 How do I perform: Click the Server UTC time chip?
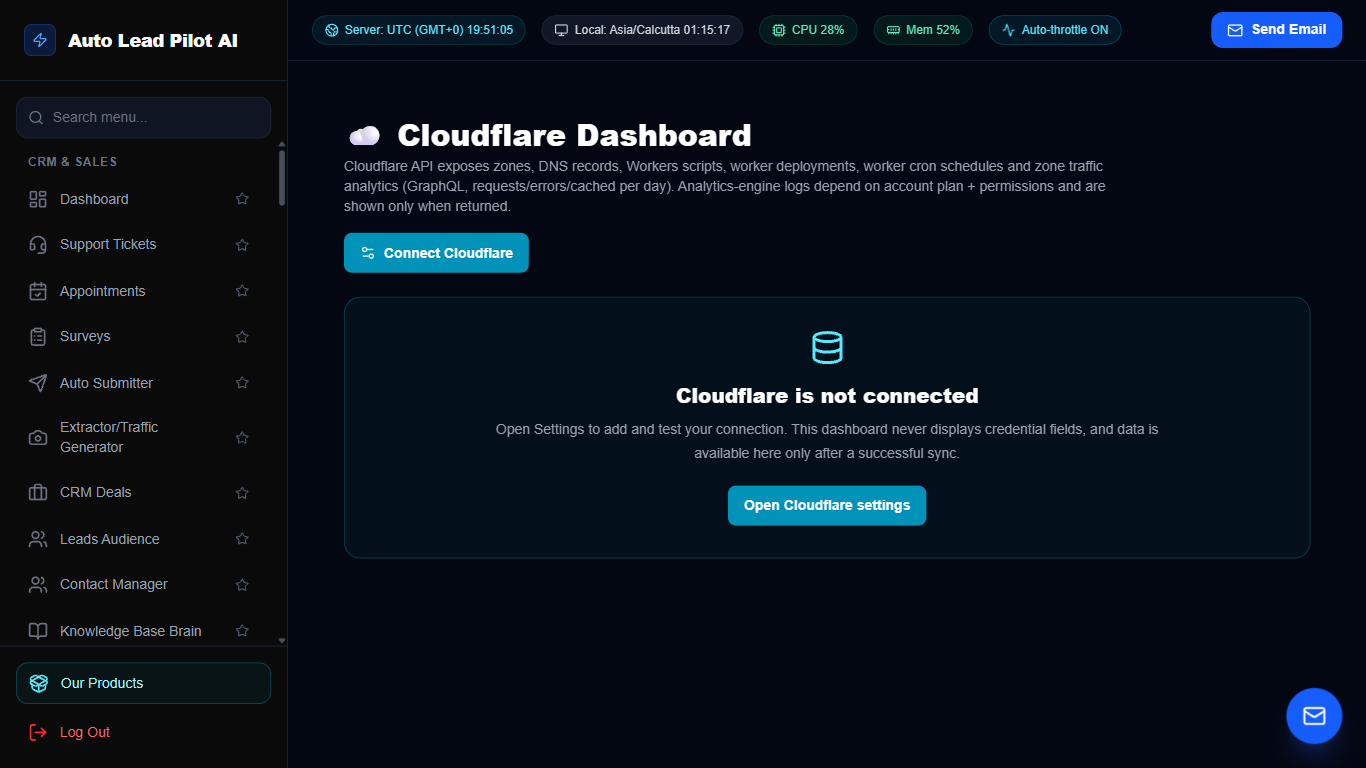pos(419,30)
